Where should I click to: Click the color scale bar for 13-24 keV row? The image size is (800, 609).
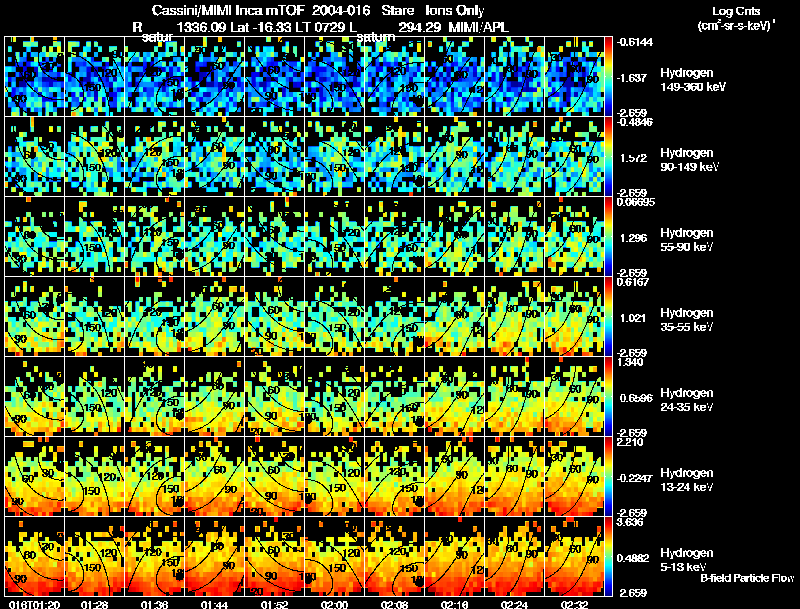(x=608, y=477)
